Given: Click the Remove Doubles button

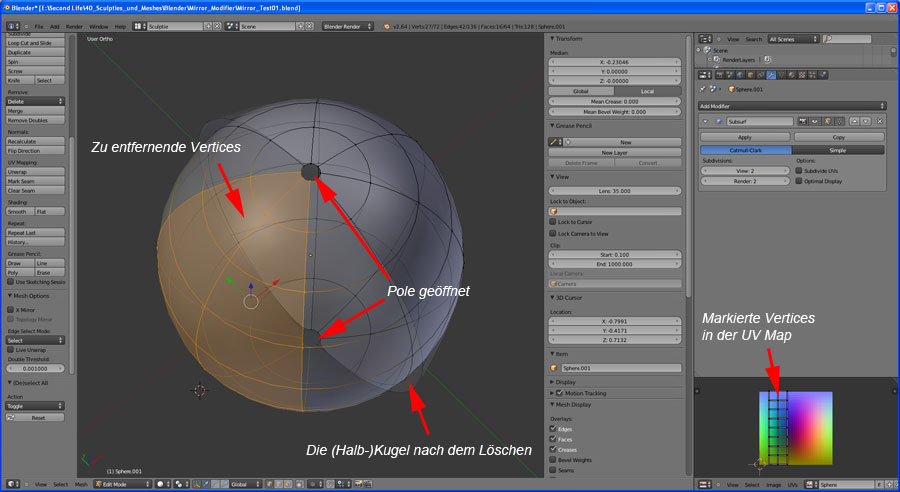Looking at the screenshot, I should point(36,119).
